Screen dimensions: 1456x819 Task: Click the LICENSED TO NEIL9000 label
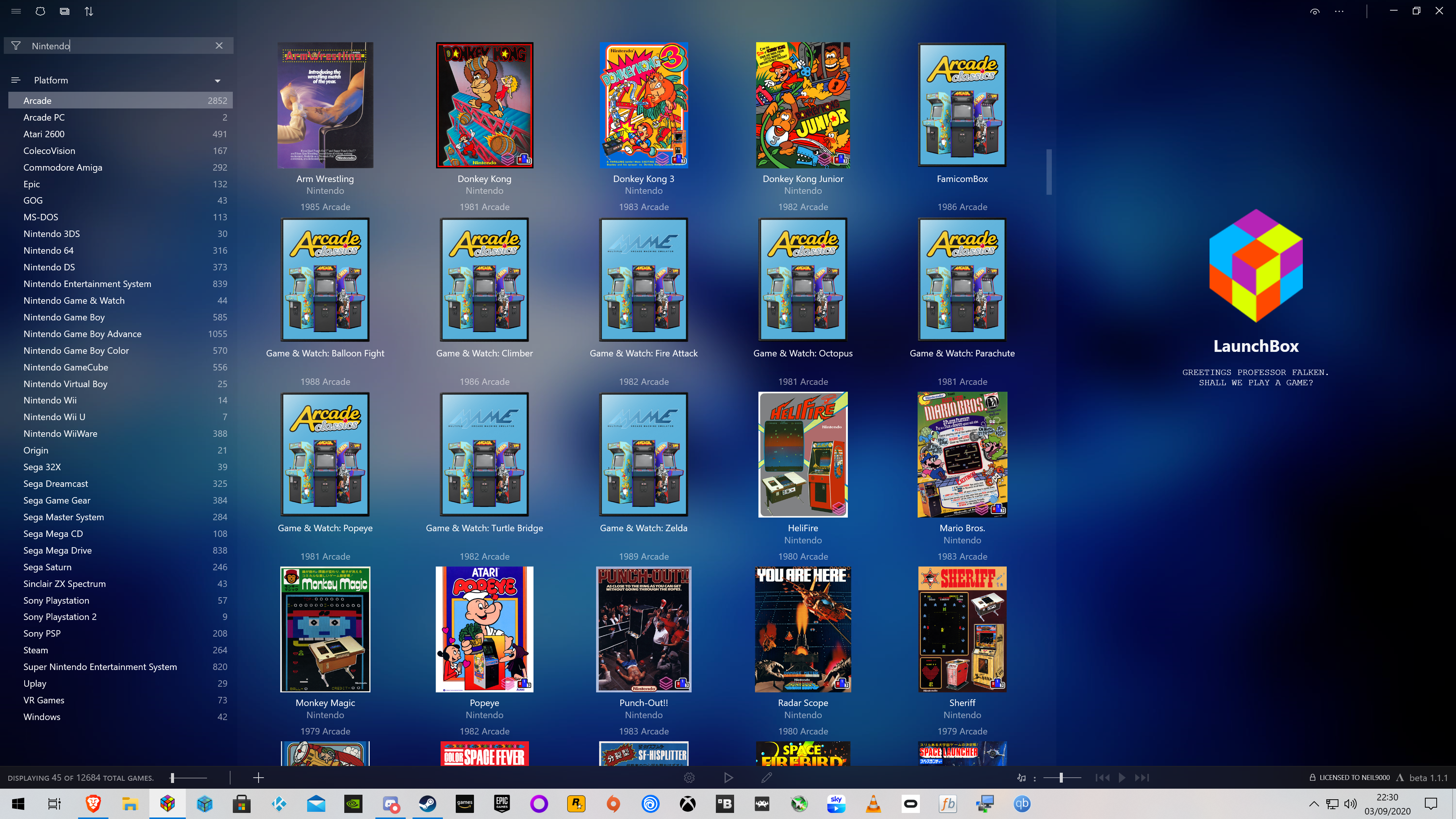point(1354,778)
